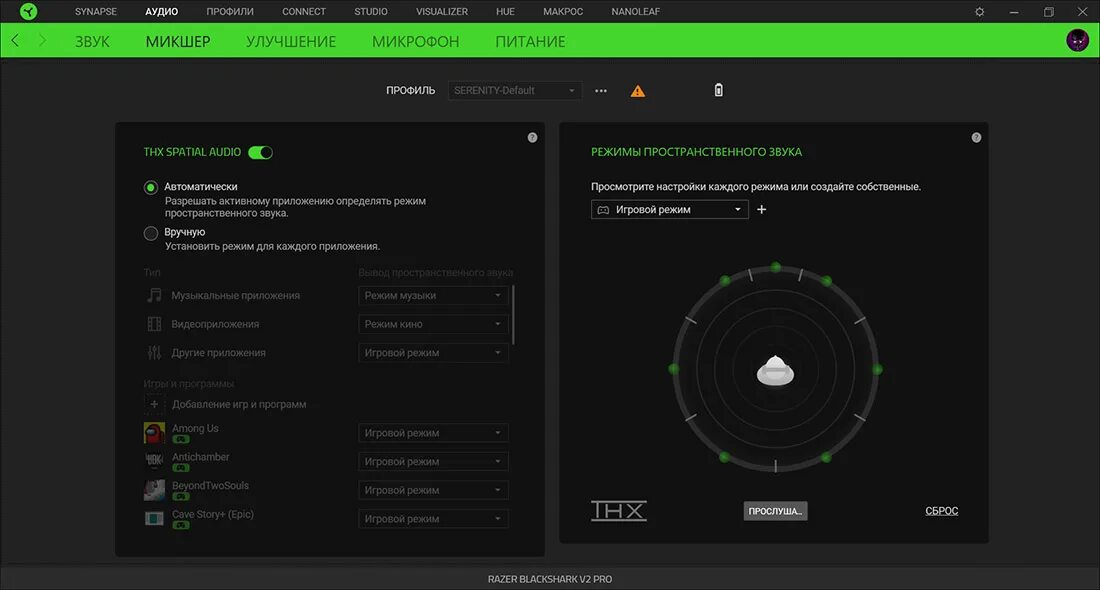Open Cave Story+ mode dropdown

[433, 519]
